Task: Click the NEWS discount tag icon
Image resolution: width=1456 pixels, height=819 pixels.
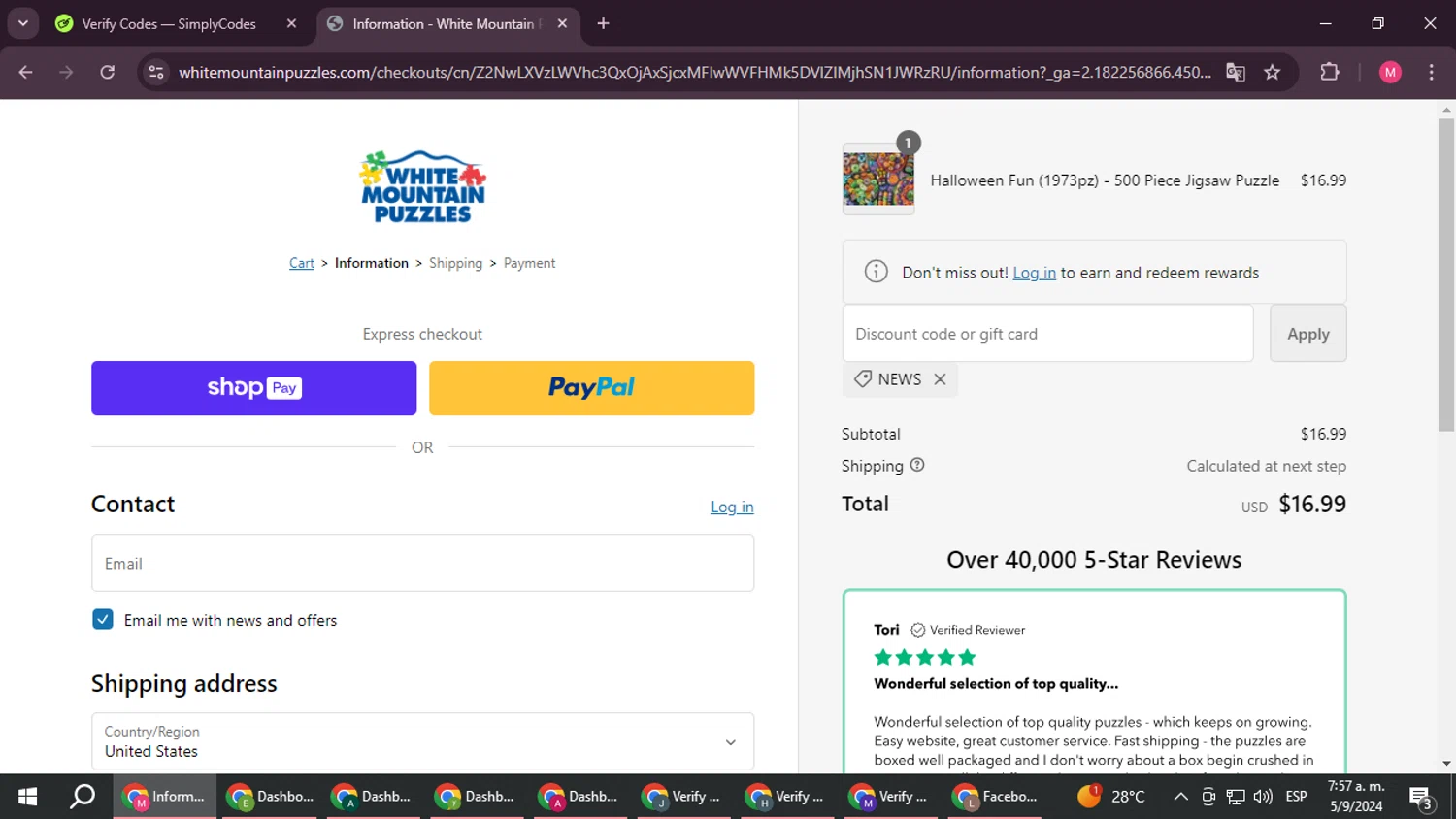Action: click(862, 379)
